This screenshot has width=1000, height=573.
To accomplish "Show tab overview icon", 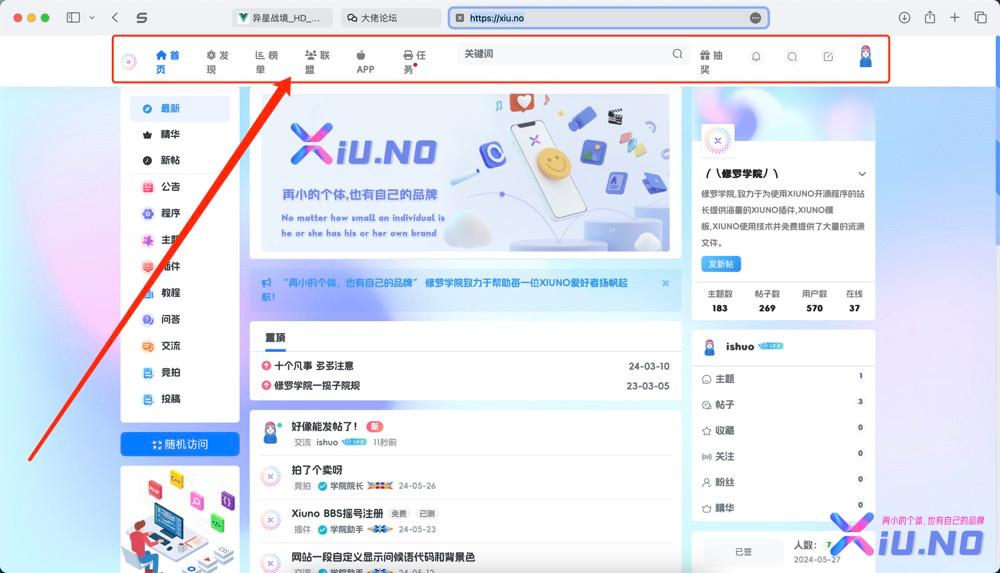I will 981,18.
